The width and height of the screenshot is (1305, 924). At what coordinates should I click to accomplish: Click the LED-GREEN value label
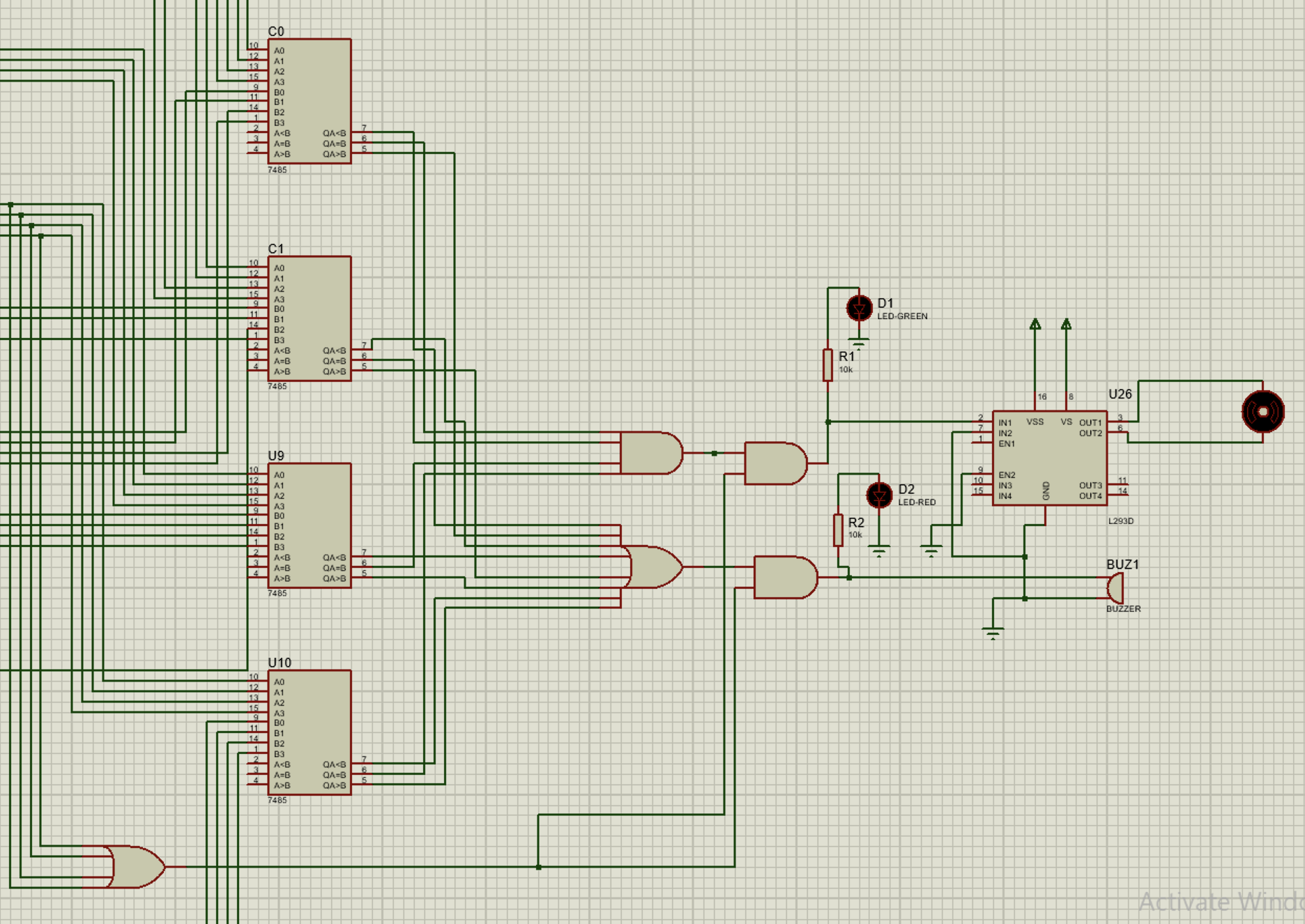[902, 316]
